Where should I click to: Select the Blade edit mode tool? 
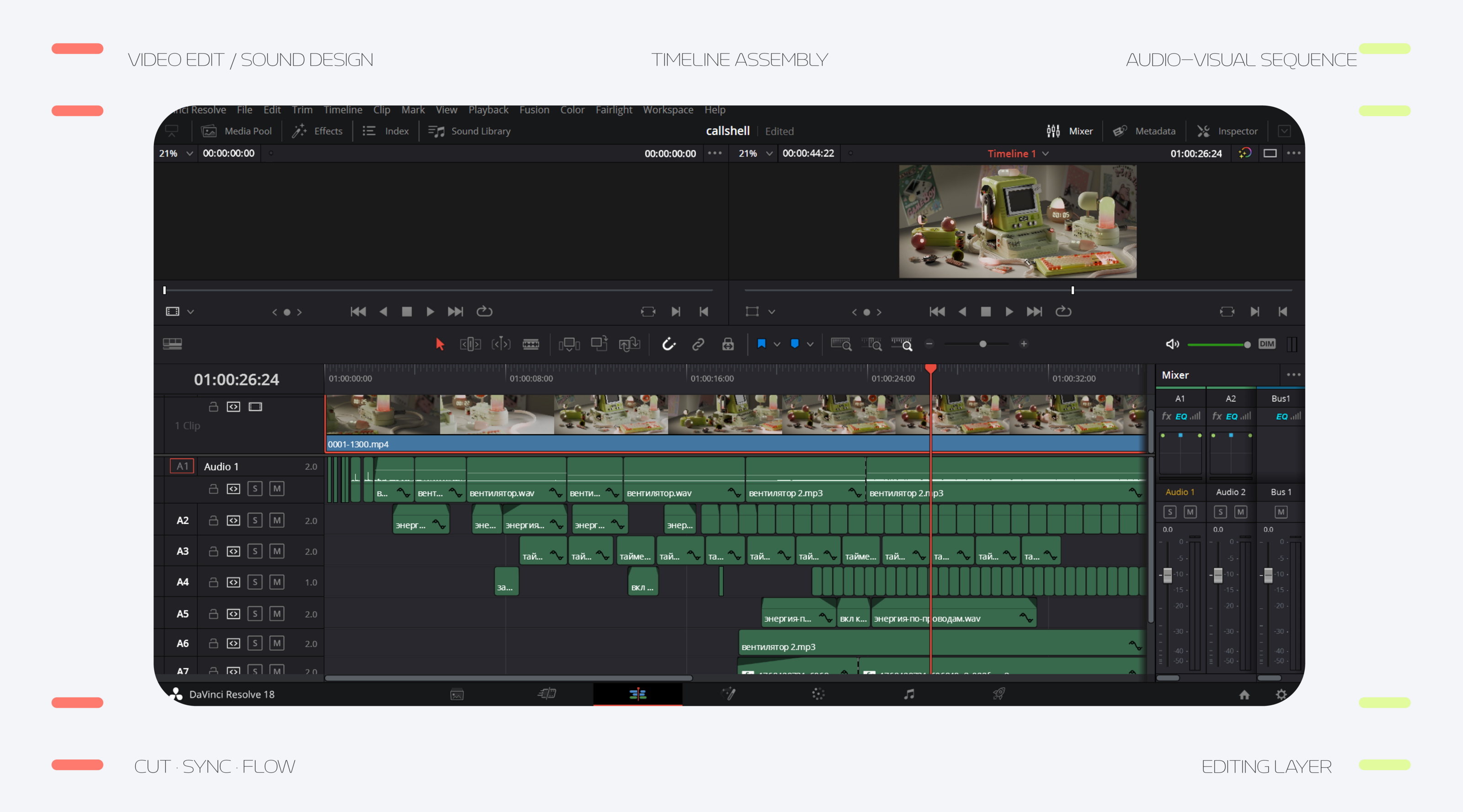[530, 344]
